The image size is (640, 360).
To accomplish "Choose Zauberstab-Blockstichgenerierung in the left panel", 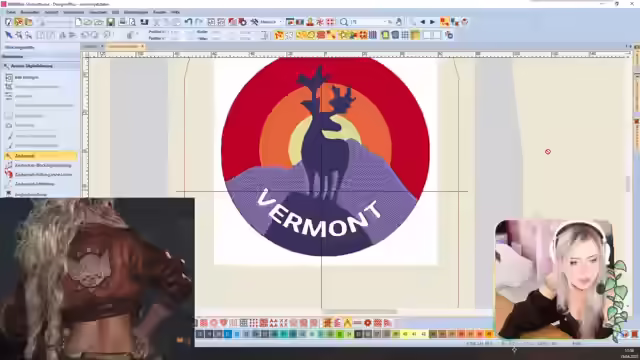I will coord(43,165).
